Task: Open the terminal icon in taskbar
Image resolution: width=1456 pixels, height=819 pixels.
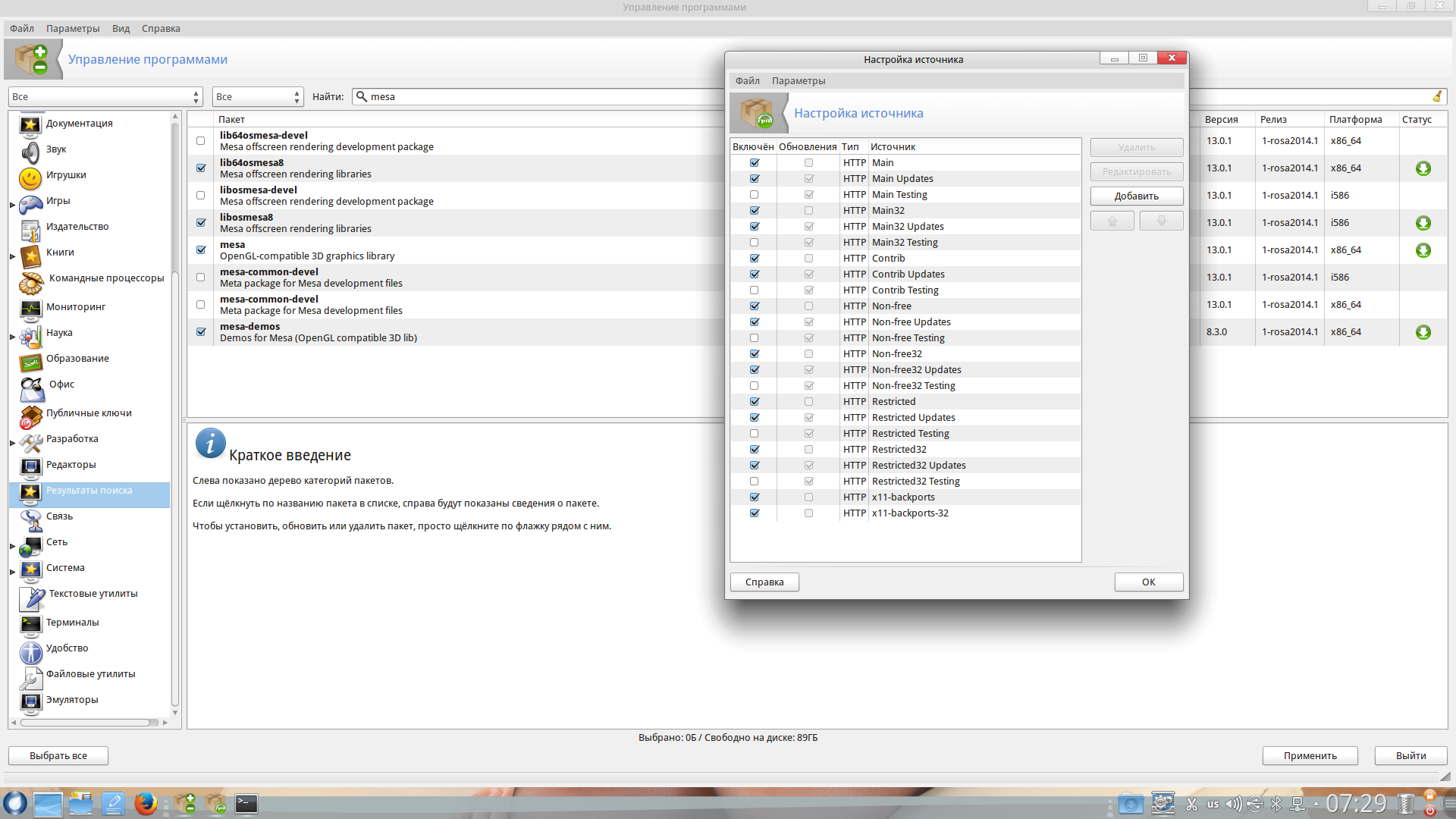Action: [246, 803]
